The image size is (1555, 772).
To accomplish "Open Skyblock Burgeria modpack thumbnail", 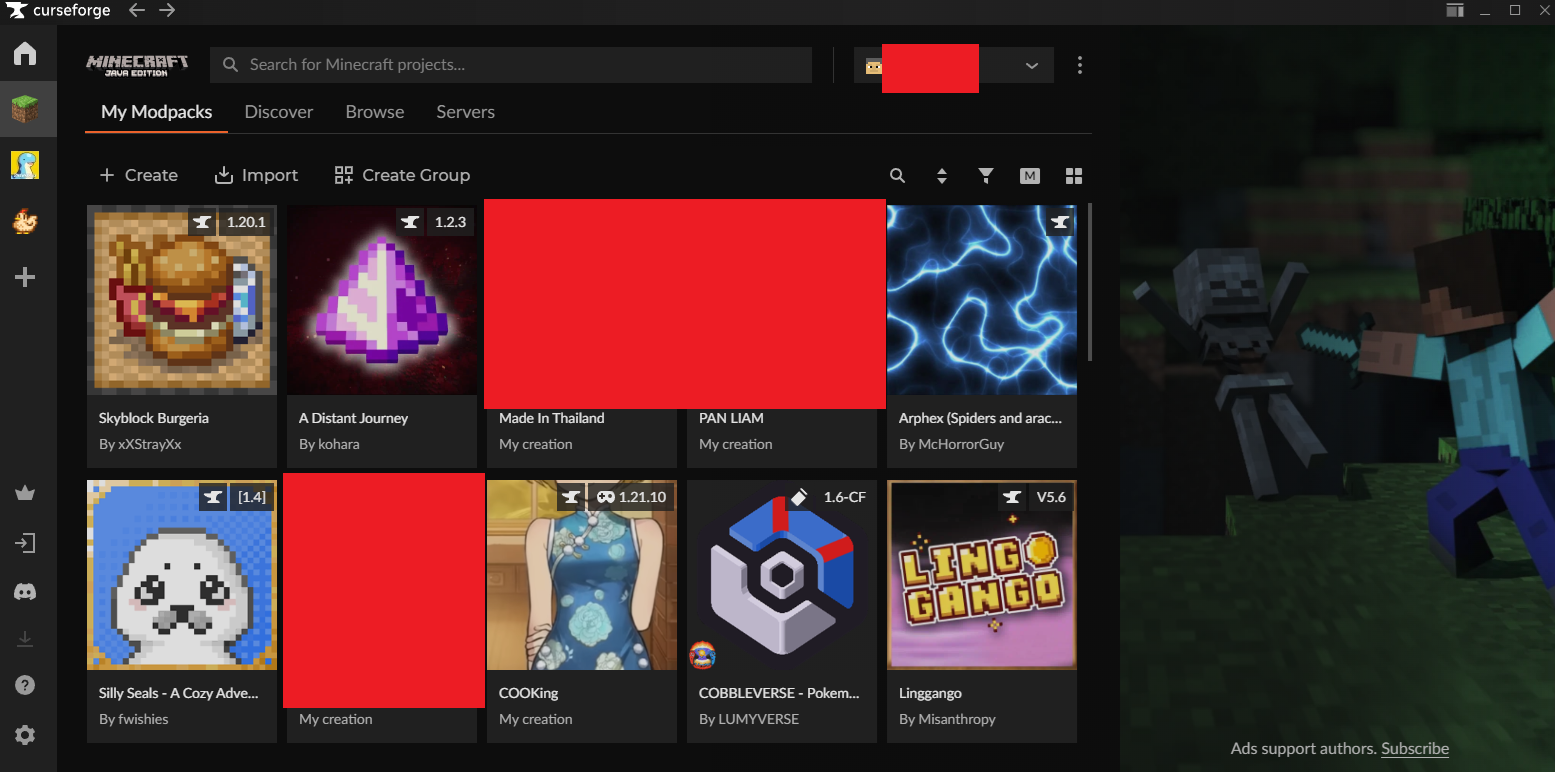I will (x=182, y=300).
